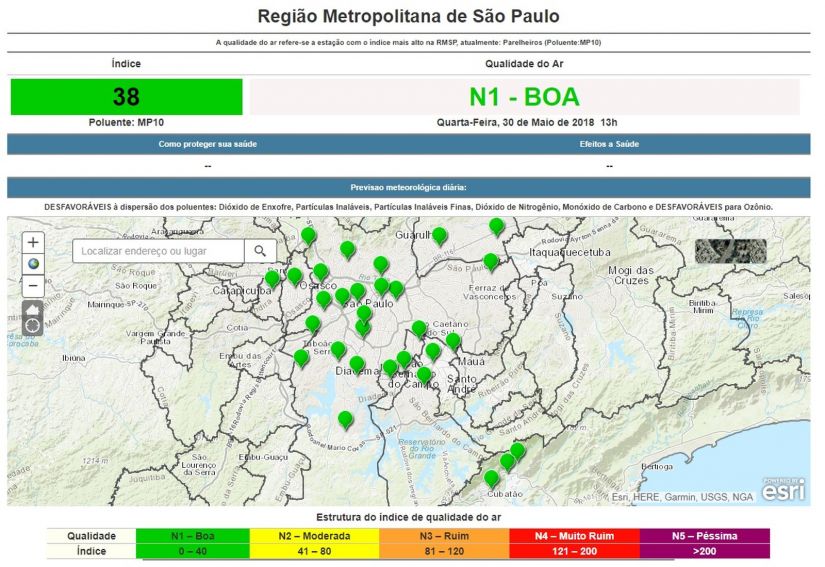Click the '41 – 80' index range cell
The width and height of the screenshot is (825, 567).
(x=314, y=551)
